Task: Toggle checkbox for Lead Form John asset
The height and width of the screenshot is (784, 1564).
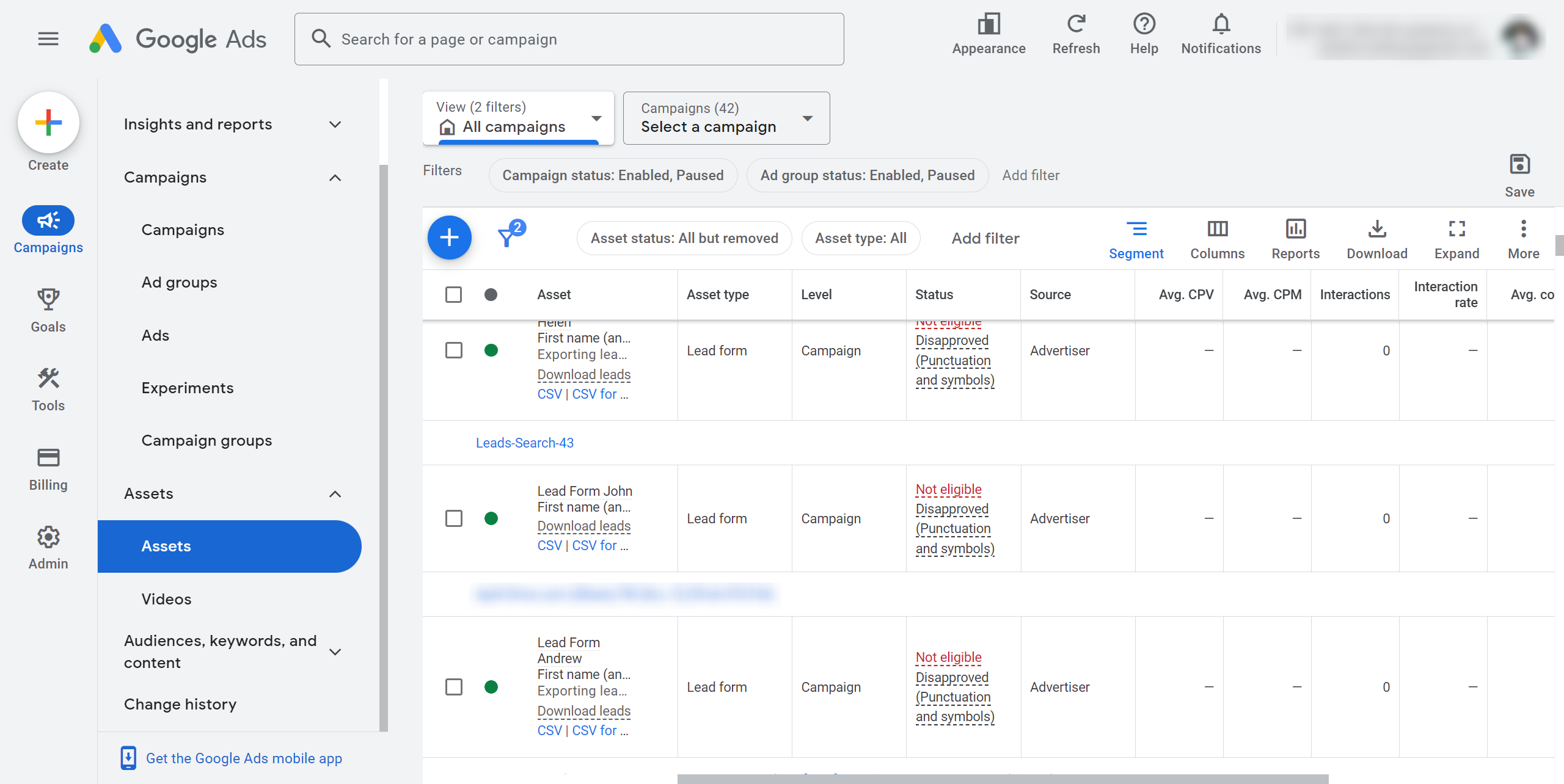Action: (x=454, y=518)
